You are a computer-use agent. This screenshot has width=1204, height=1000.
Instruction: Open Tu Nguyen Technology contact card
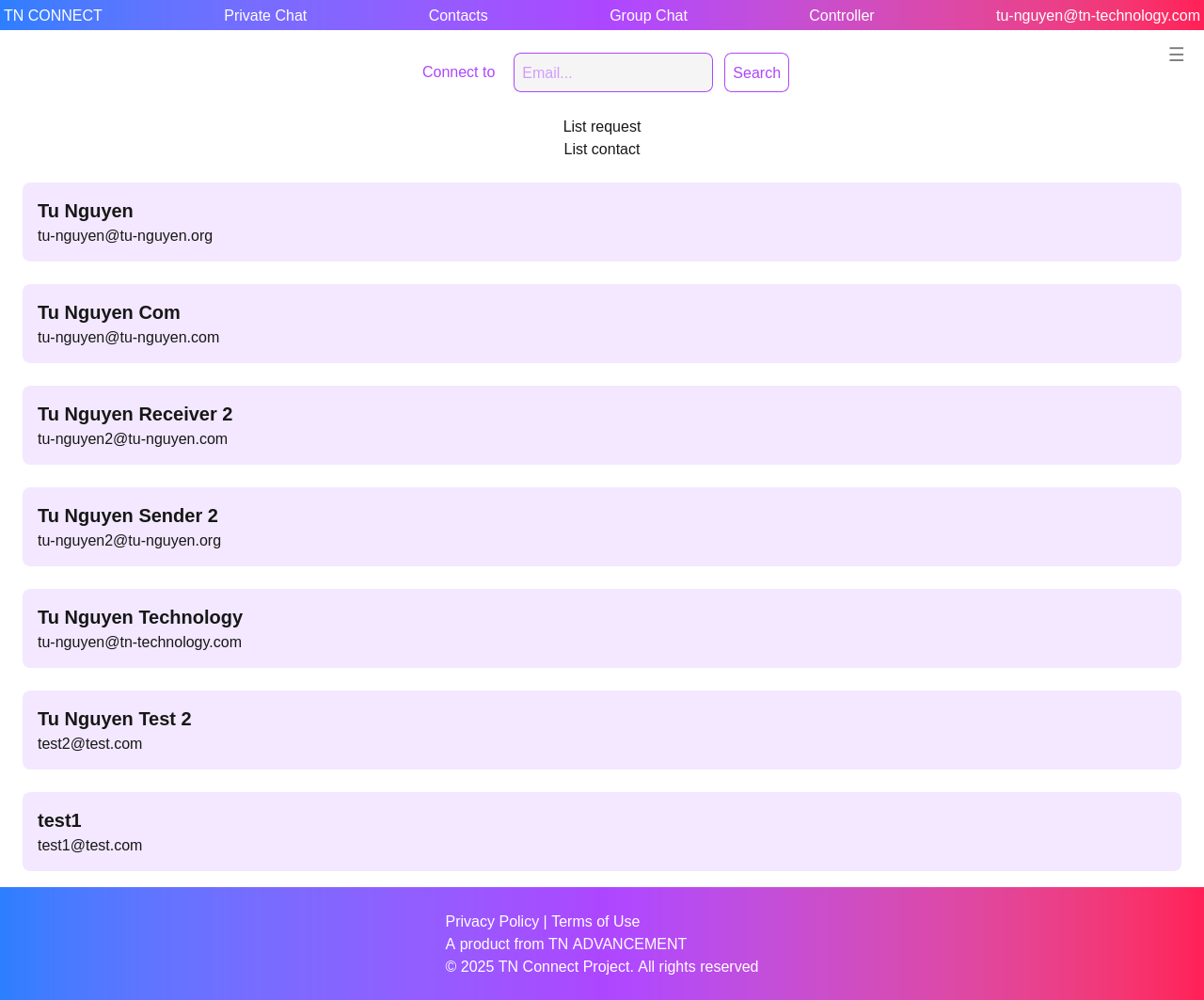[602, 628]
